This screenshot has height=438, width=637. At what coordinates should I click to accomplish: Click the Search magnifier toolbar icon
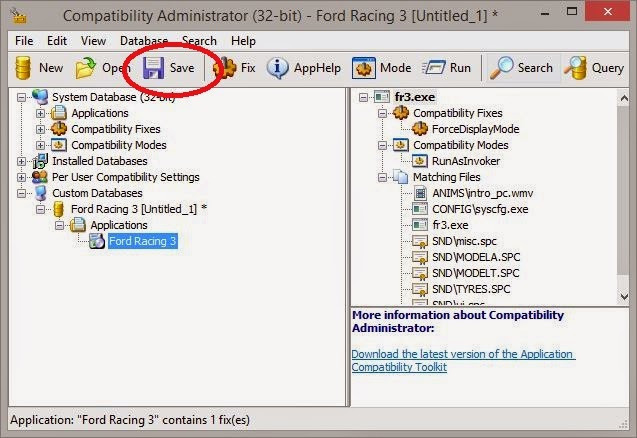501,68
